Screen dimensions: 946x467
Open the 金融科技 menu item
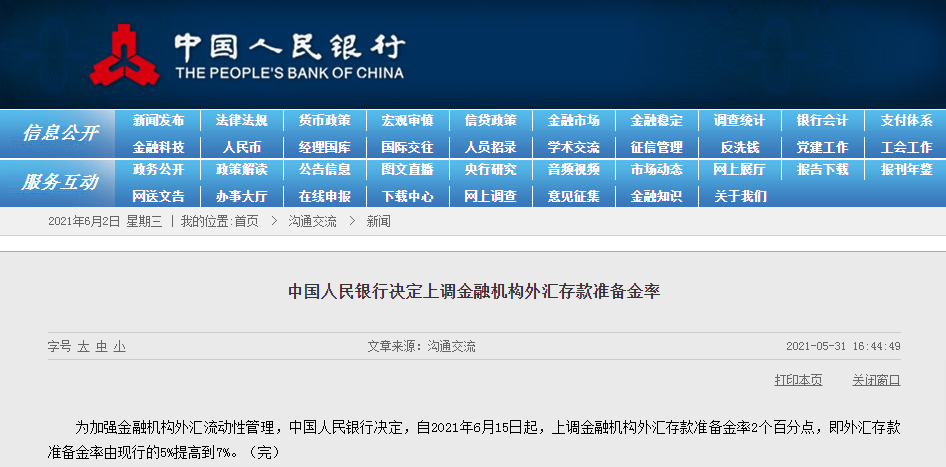pyautogui.click(x=158, y=147)
